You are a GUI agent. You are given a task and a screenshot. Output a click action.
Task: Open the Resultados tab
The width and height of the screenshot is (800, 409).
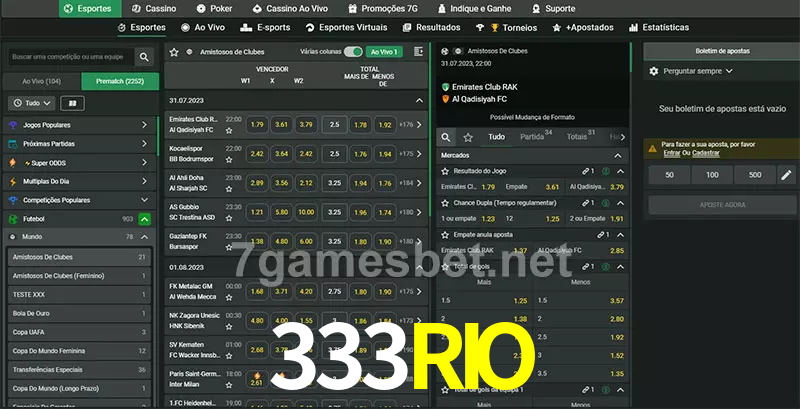431,28
